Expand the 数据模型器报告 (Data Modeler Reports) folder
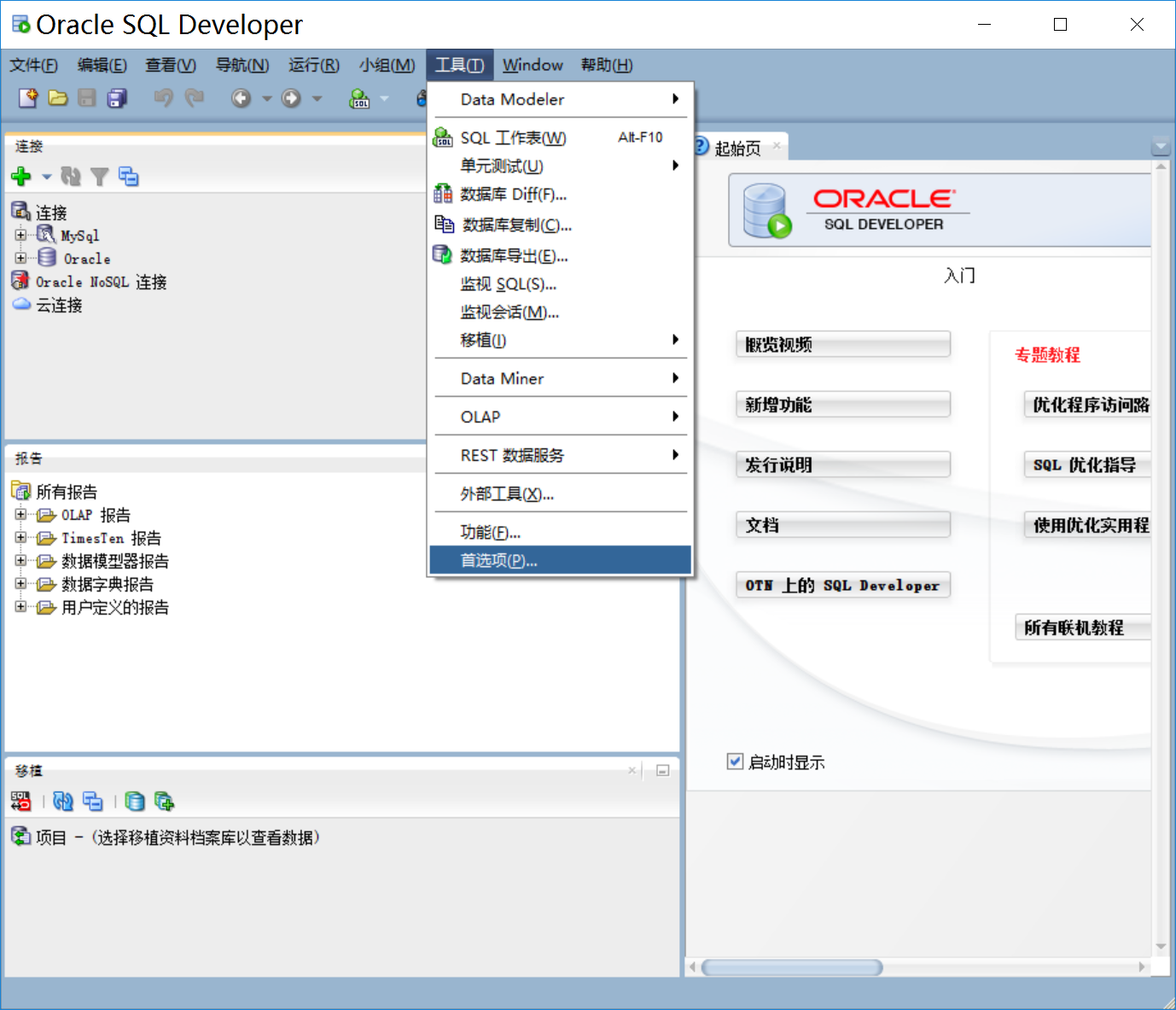This screenshot has height=1010, width=1176. pos(20,561)
